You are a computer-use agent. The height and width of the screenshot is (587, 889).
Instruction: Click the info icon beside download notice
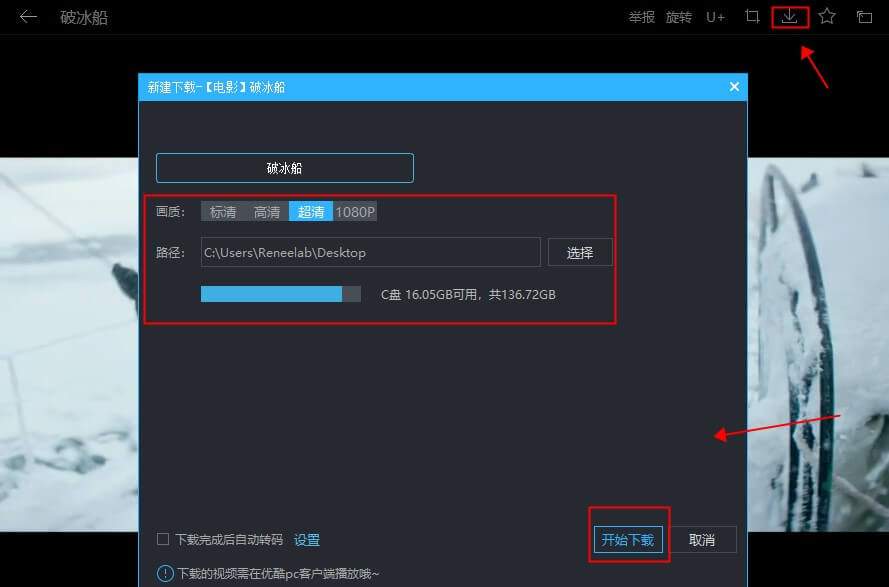pyautogui.click(x=165, y=573)
